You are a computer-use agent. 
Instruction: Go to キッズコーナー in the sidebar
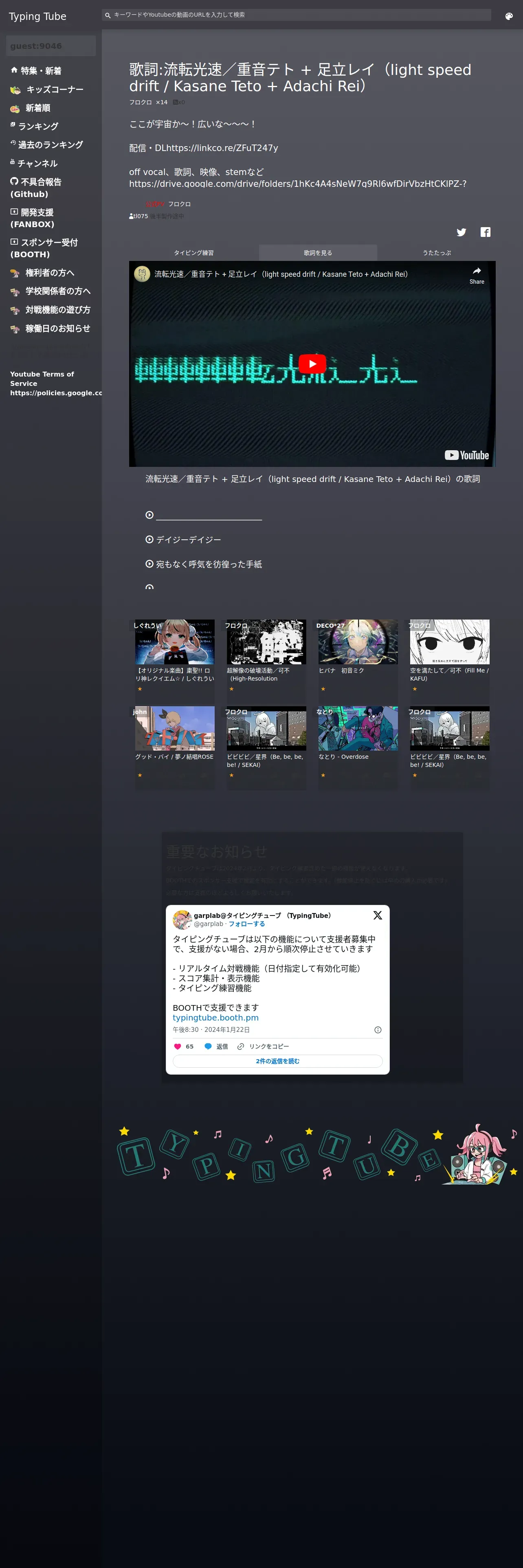[x=47, y=90]
